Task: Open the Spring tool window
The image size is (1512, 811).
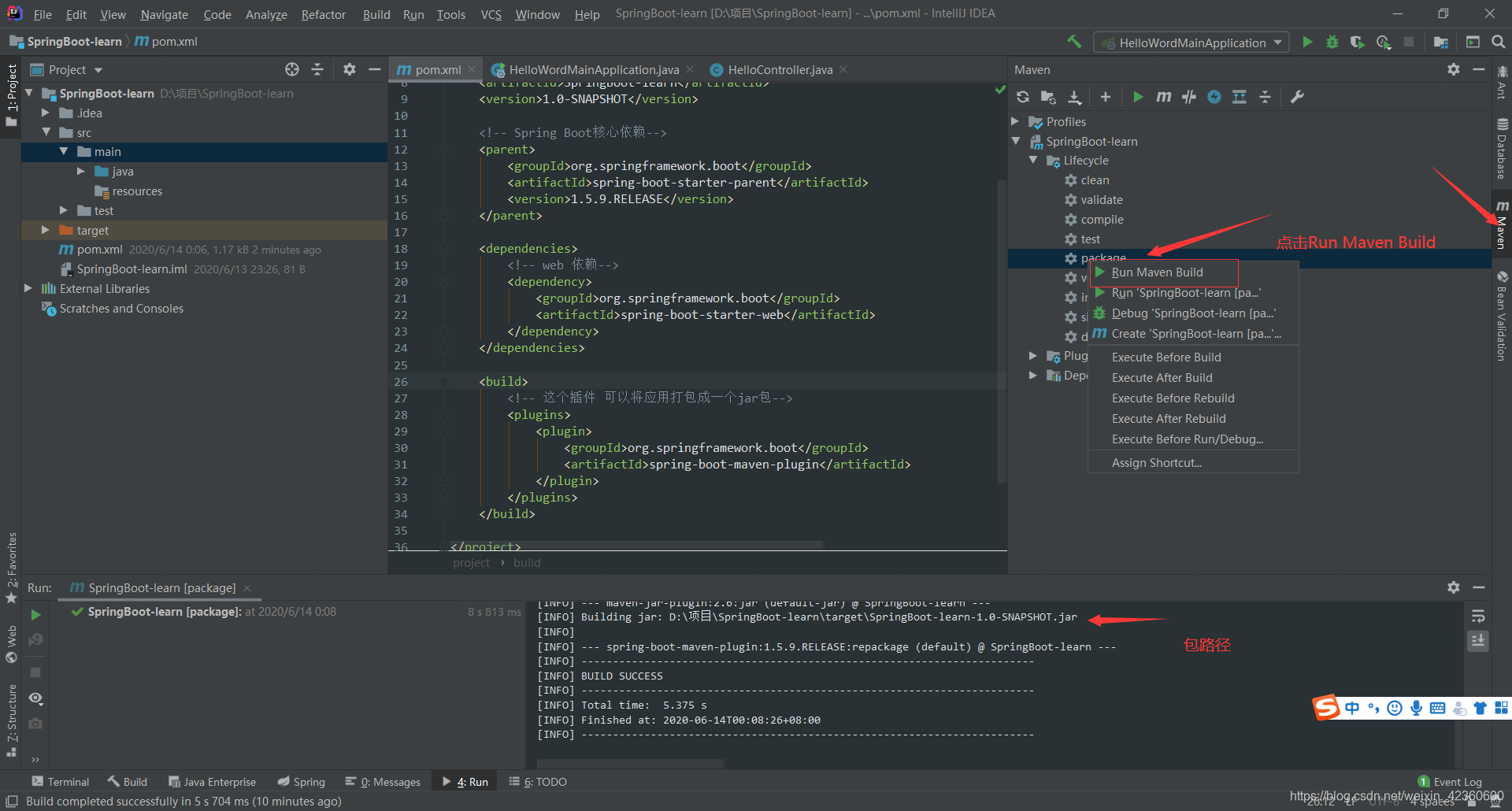Action: pos(302,782)
